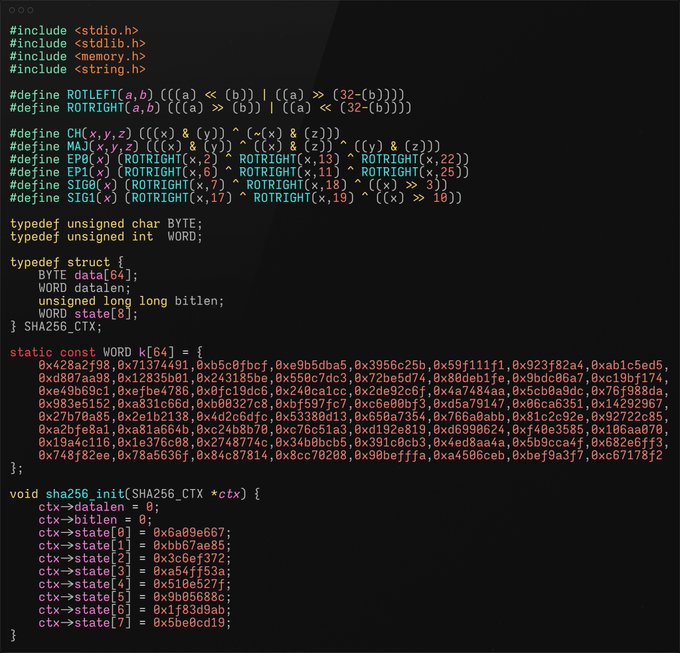Click the constant 0xab1c5ed5
This screenshot has width=680, height=653.
pos(627,366)
